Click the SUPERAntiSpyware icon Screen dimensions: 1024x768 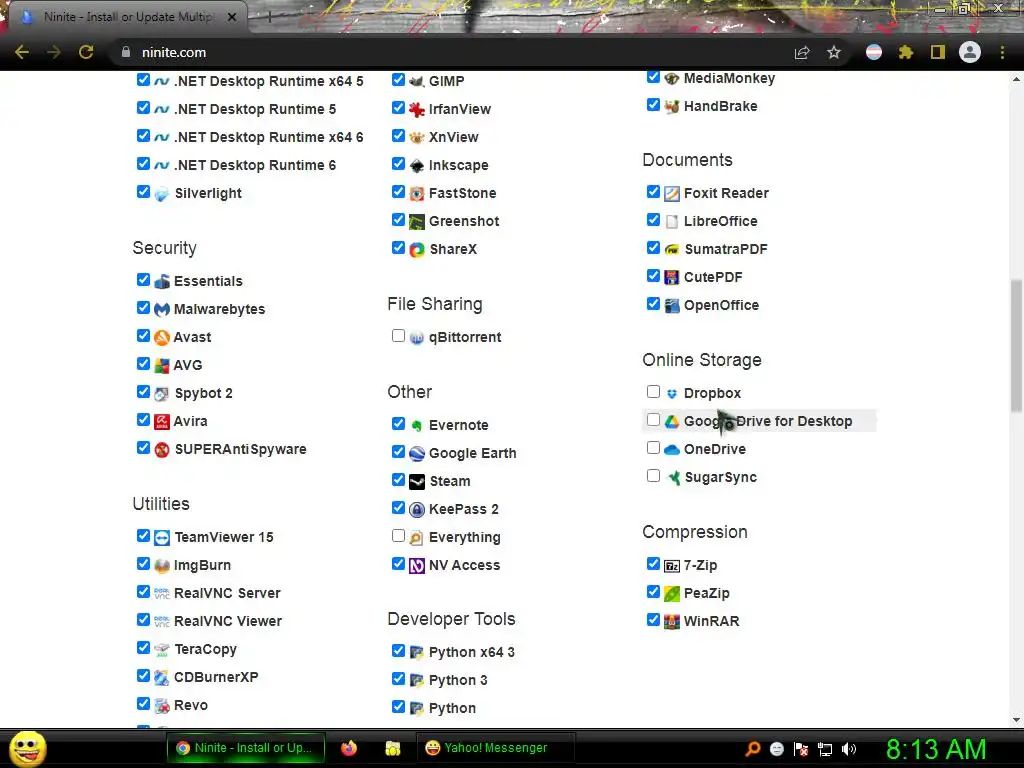click(x=161, y=449)
